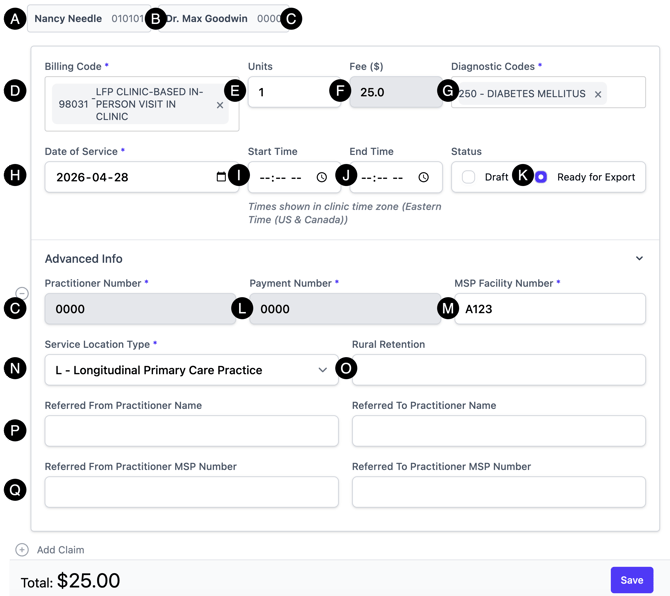This screenshot has height=596, width=670.
Task: Click the minus circle to remove the claim
Action: [x=22, y=293]
